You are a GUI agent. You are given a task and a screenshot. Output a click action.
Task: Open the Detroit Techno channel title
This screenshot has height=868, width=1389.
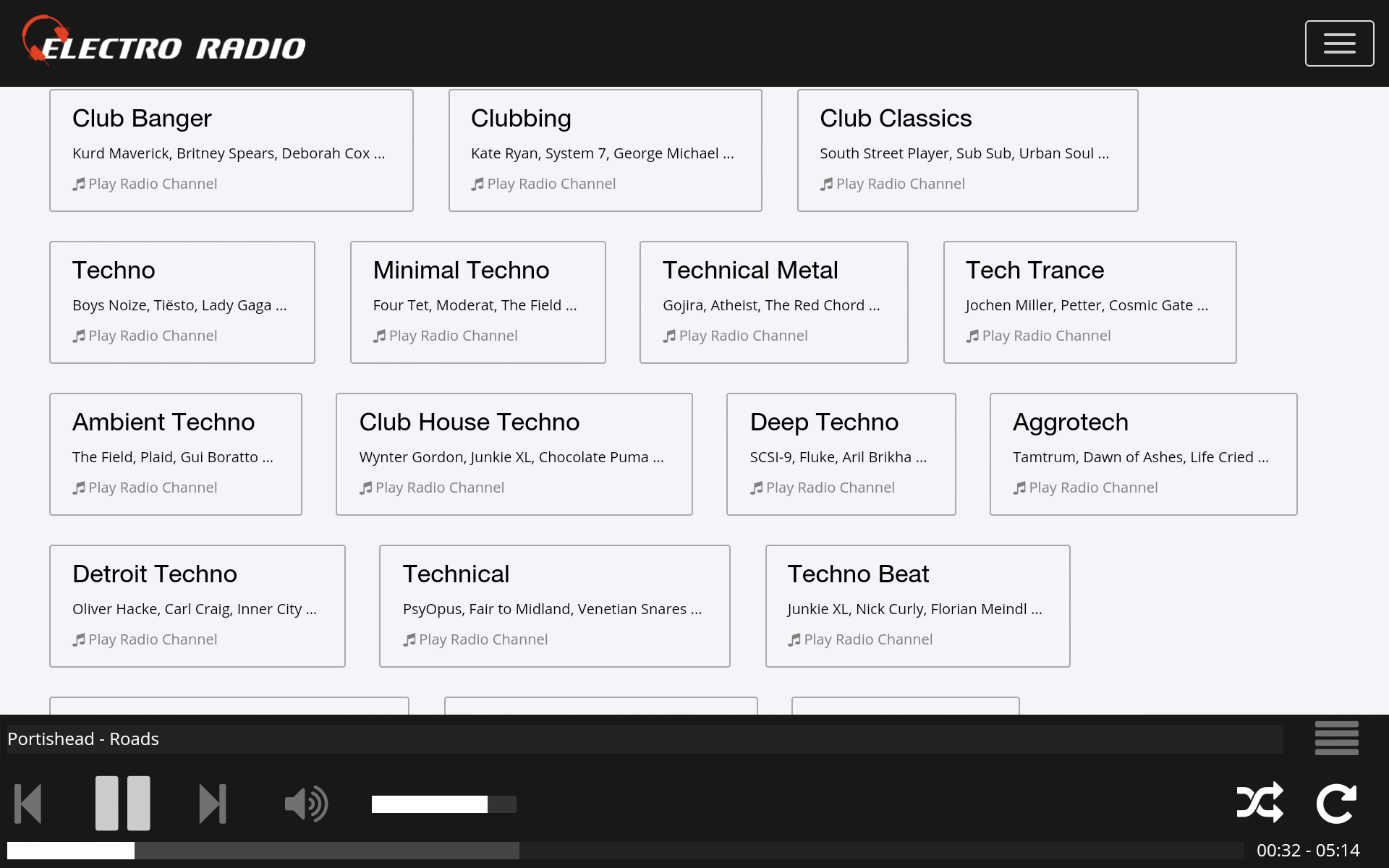(x=155, y=574)
